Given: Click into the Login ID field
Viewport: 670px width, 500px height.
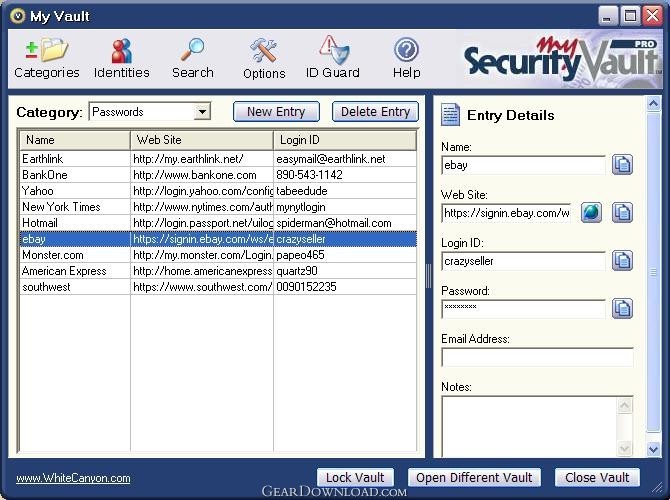Looking at the screenshot, I should tap(523, 261).
